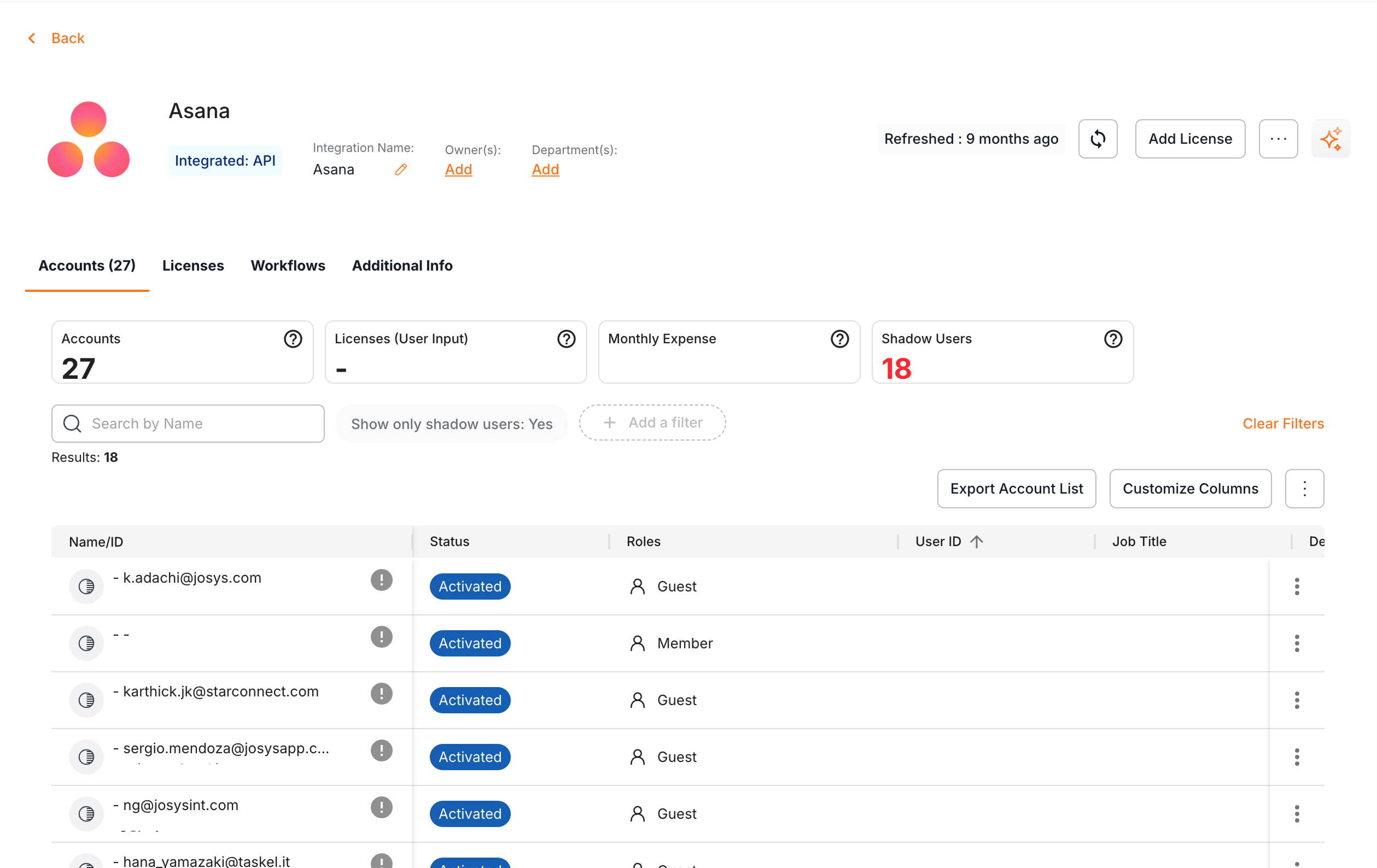
Task: Go back using the Back arrow
Action: tap(32, 38)
